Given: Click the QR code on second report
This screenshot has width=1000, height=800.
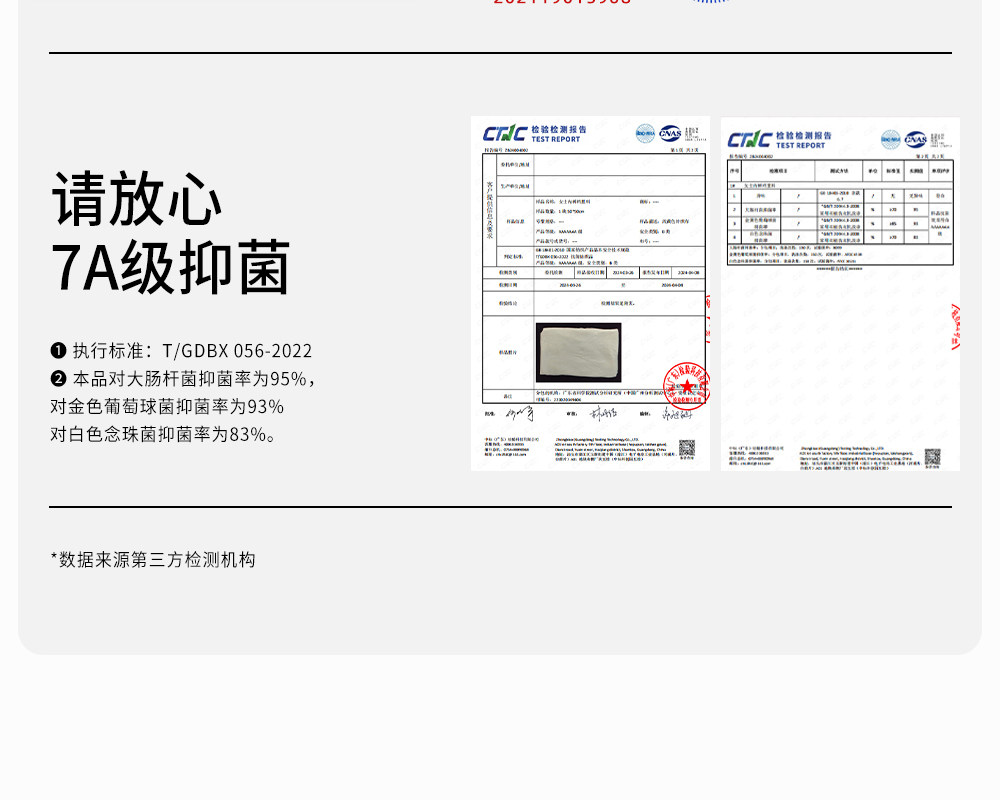Looking at the screenshot, I should click(x=932, y=457).
